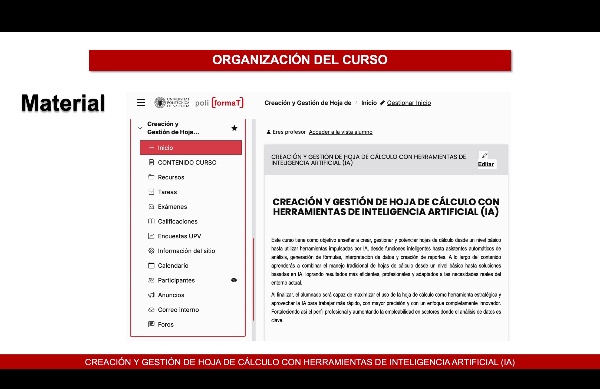Toggle visibility eye next to Participantes
Image resolution: width=600 pixels, height=389 pixels.
234,280
